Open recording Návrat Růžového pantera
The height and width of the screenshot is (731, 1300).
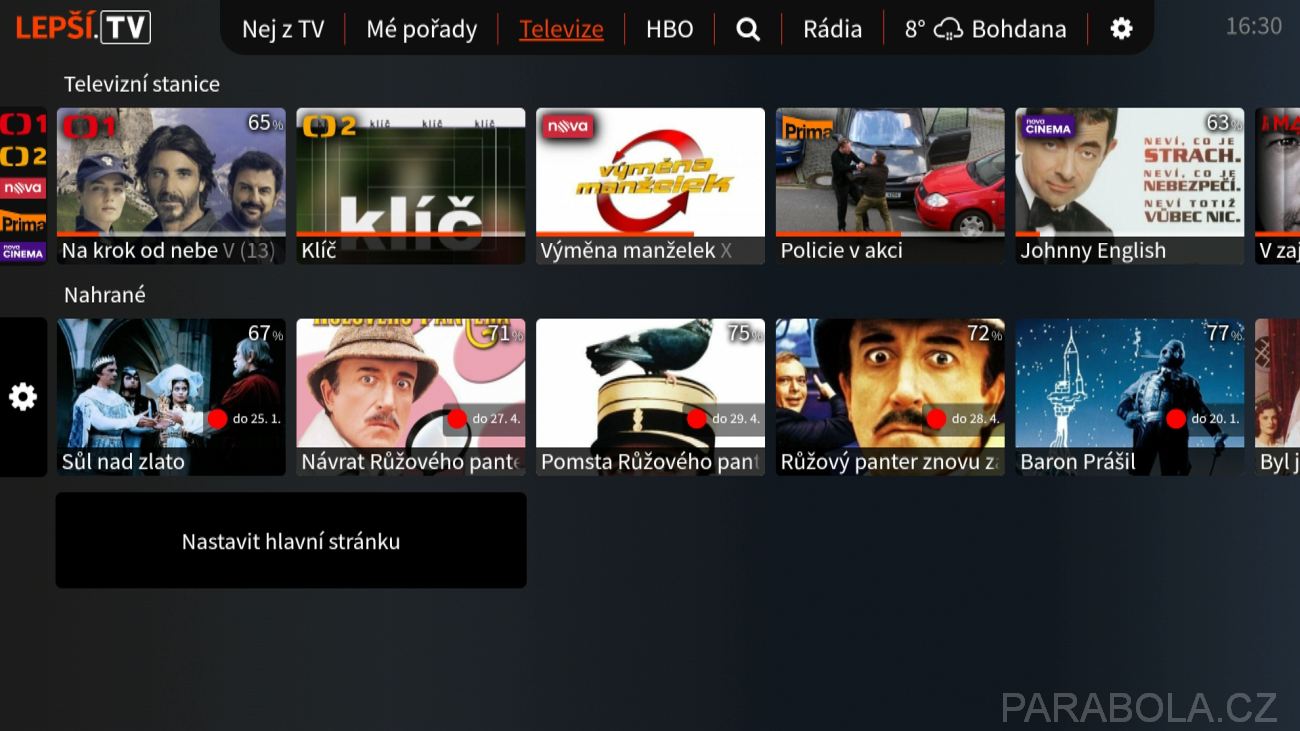pos(411,397)
